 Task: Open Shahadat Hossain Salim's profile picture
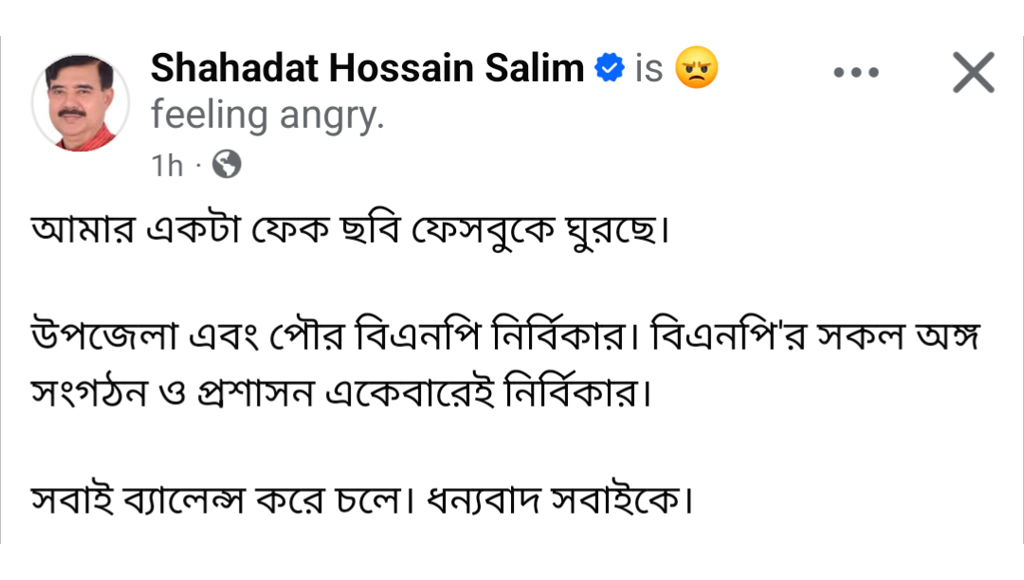point(80,103)
